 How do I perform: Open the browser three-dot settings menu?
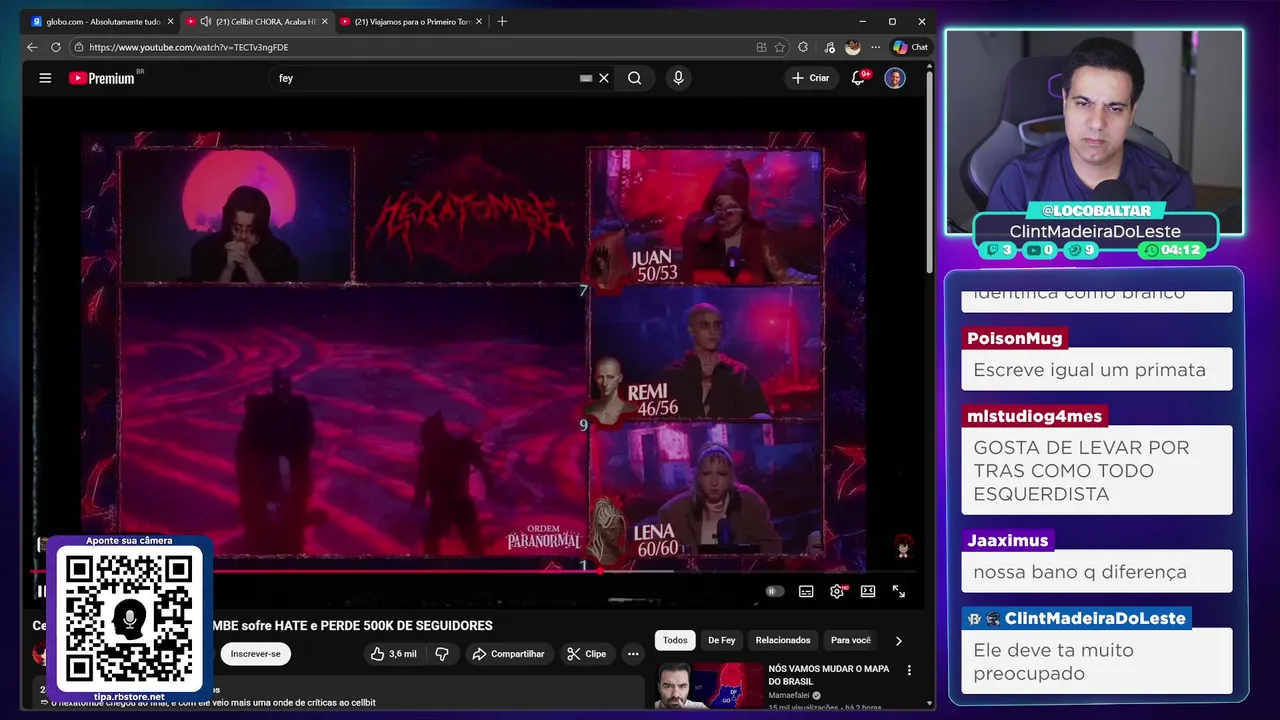point(875,47)
